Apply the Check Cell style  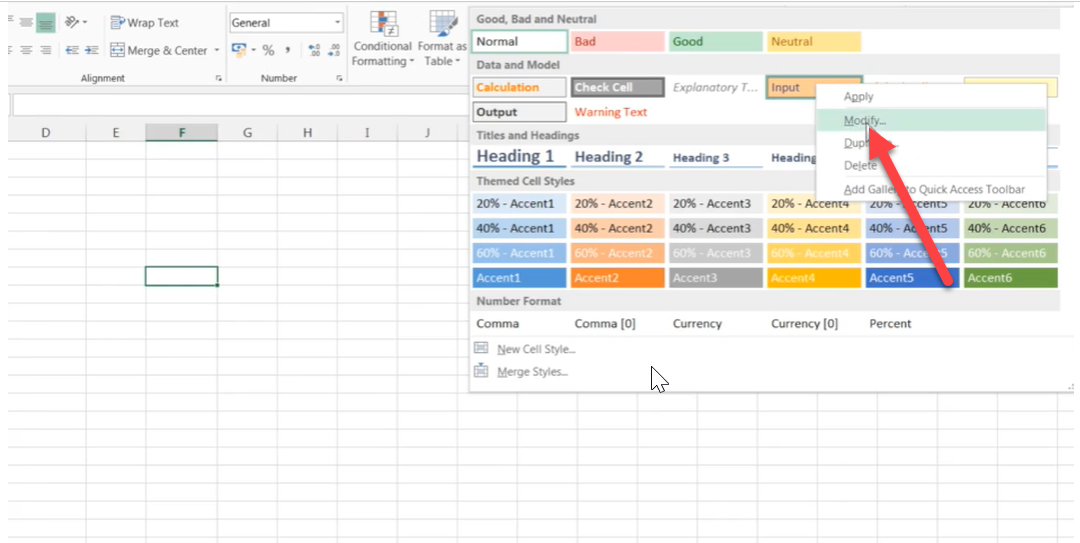[618, 88]
